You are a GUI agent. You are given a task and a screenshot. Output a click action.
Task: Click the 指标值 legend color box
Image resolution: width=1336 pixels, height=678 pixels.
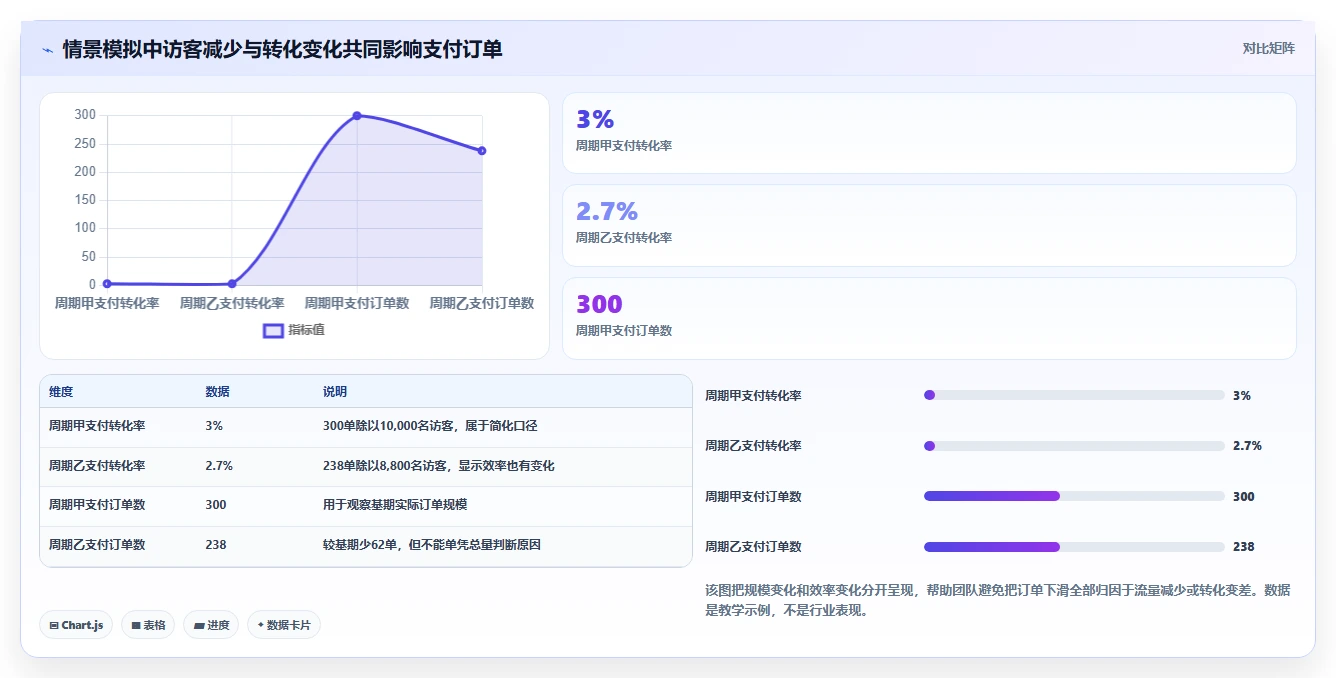point(273,331)
